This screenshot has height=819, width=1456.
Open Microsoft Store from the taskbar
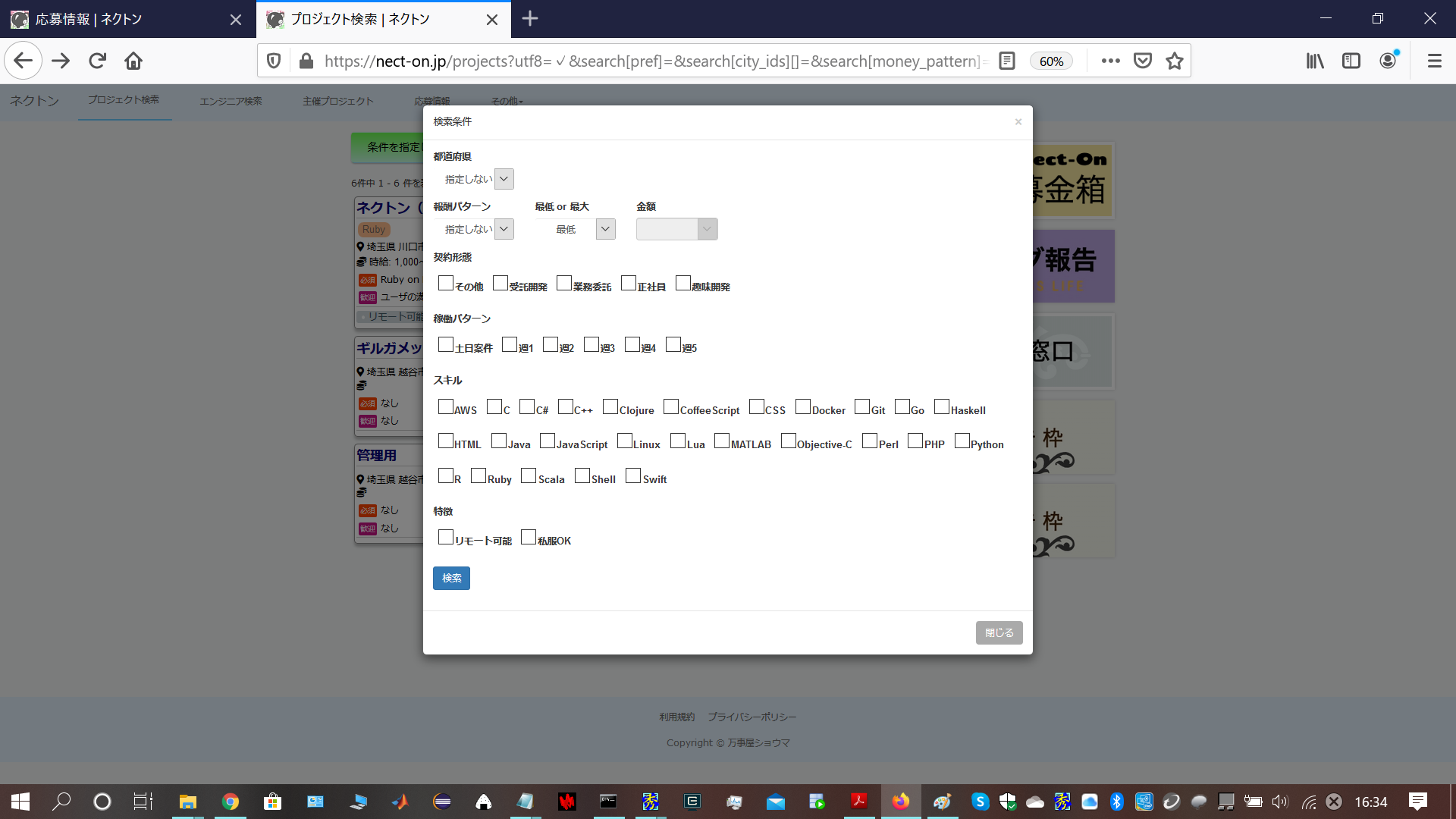pyautogui.click(x=272, y=802)
